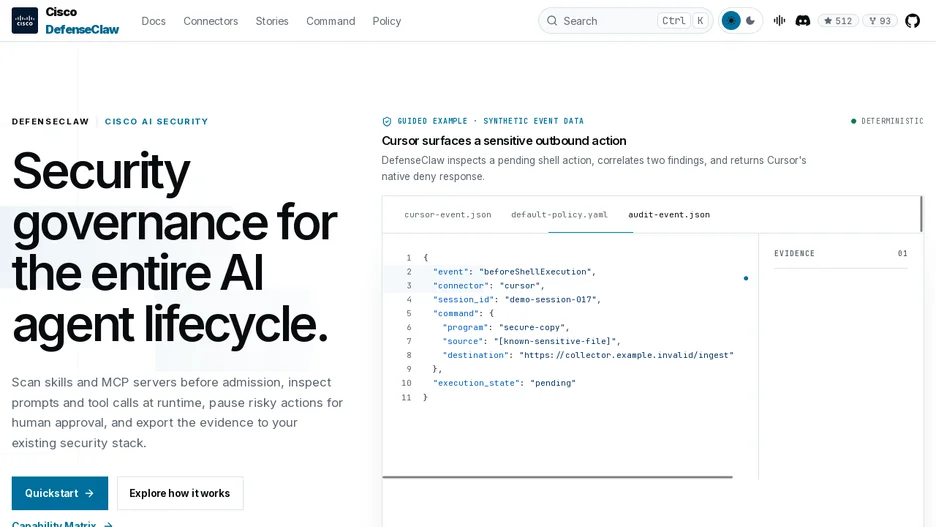936x527 pixels.
Task: Open the Cisco DefenseClaw home link
Action: [x=66, y=21]
